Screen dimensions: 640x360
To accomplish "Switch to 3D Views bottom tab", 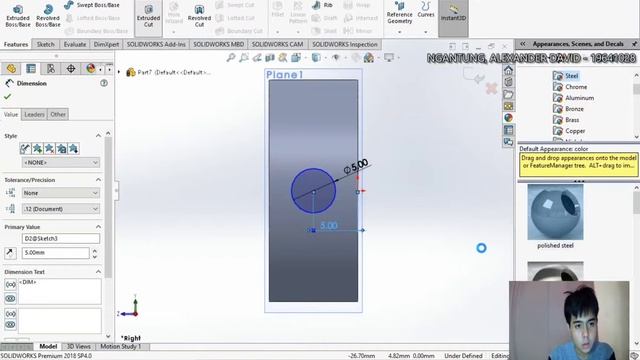I will coord(78,346).
